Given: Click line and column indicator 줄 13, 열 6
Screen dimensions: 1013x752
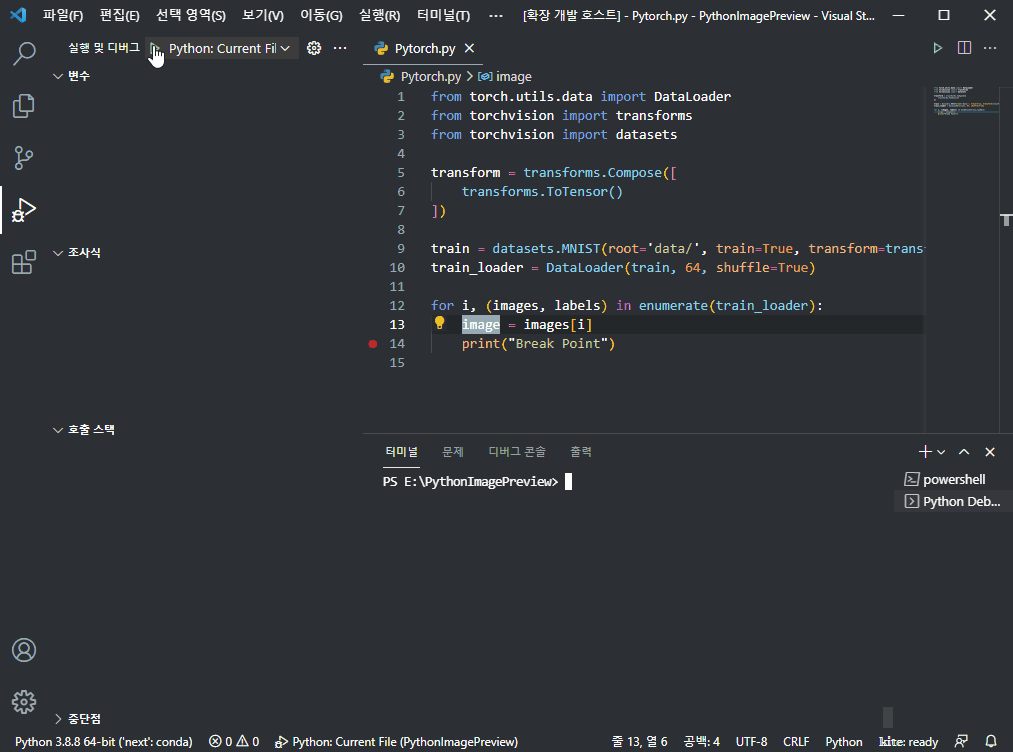Looking at the screenshot, I should point(640,742).
